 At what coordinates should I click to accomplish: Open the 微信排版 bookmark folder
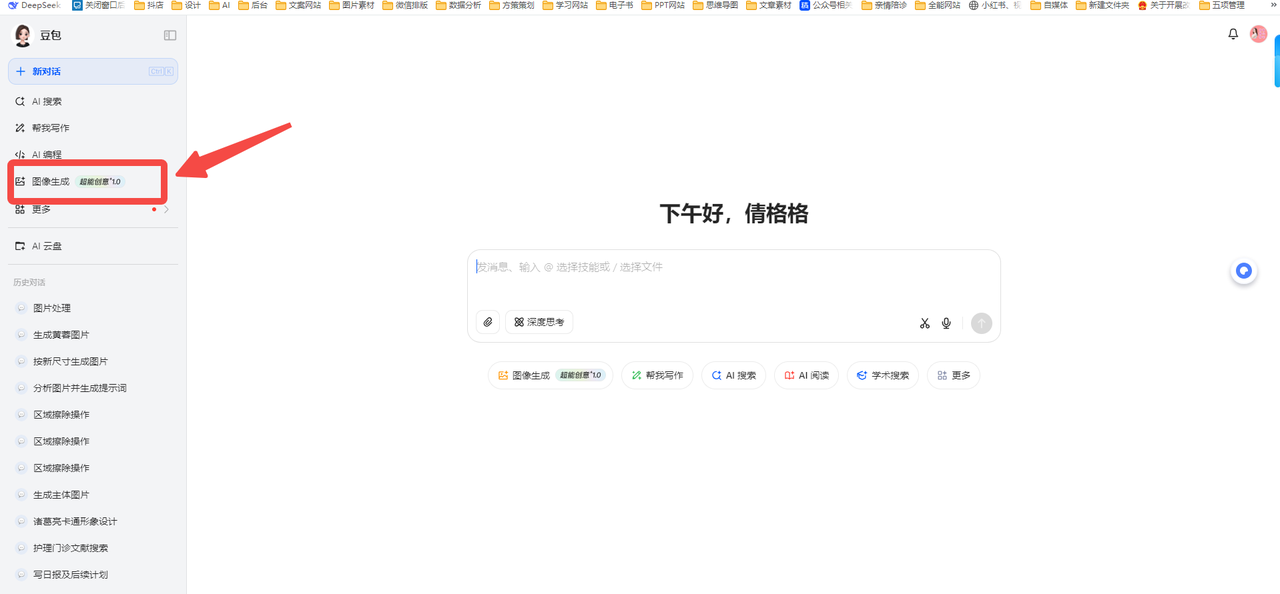click(x=404, y=5)
